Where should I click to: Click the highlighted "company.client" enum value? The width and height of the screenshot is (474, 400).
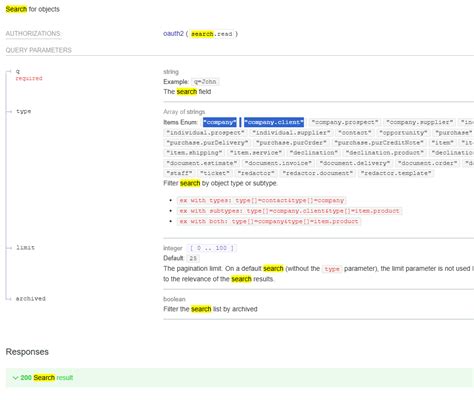(274, 122)
